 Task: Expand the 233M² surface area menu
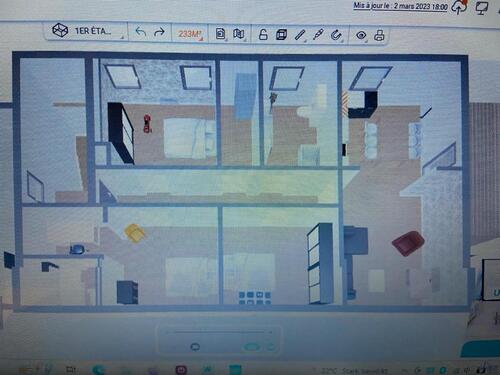click(190, 34)
